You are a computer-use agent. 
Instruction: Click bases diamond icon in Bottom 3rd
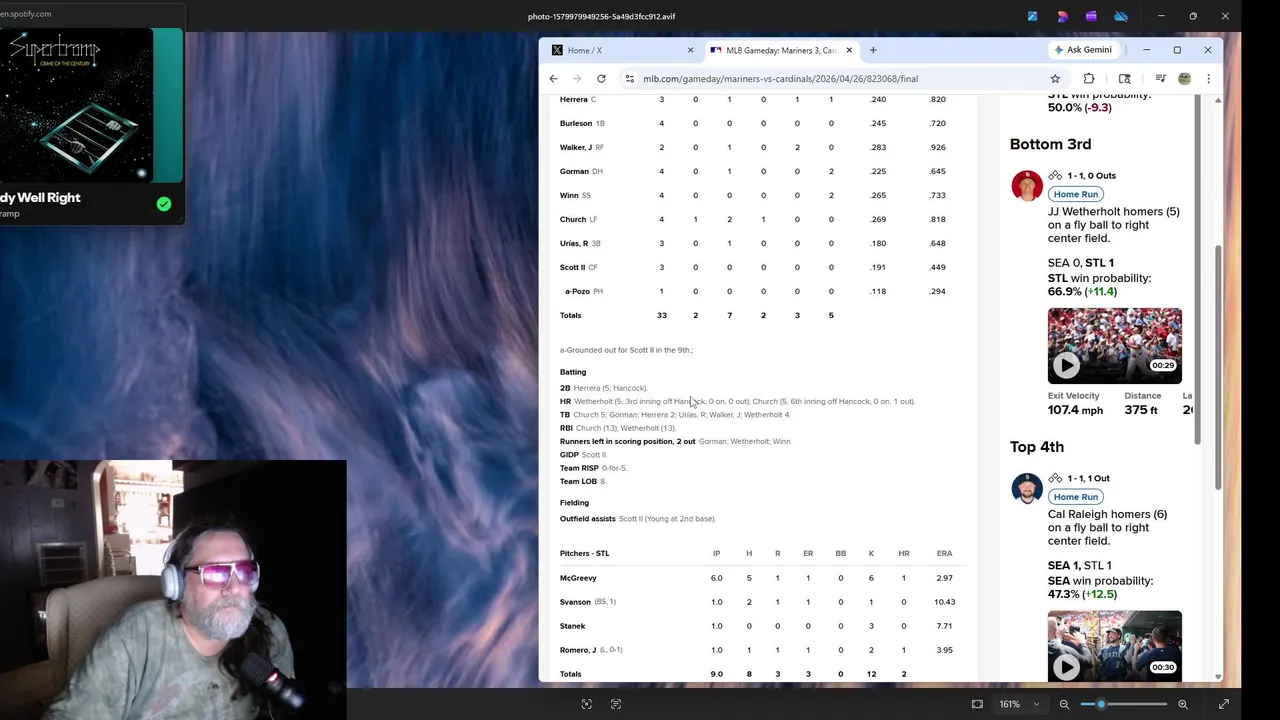click(1055, 176)
